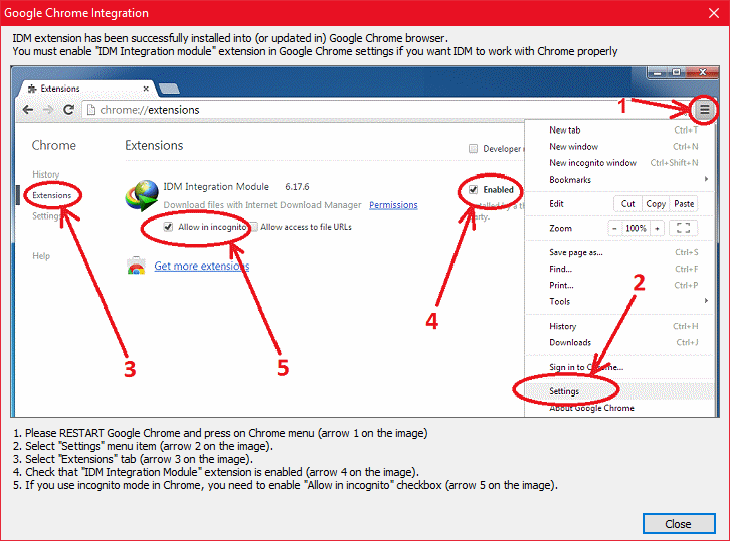Reload the page with refresh icon

(68, 110)
